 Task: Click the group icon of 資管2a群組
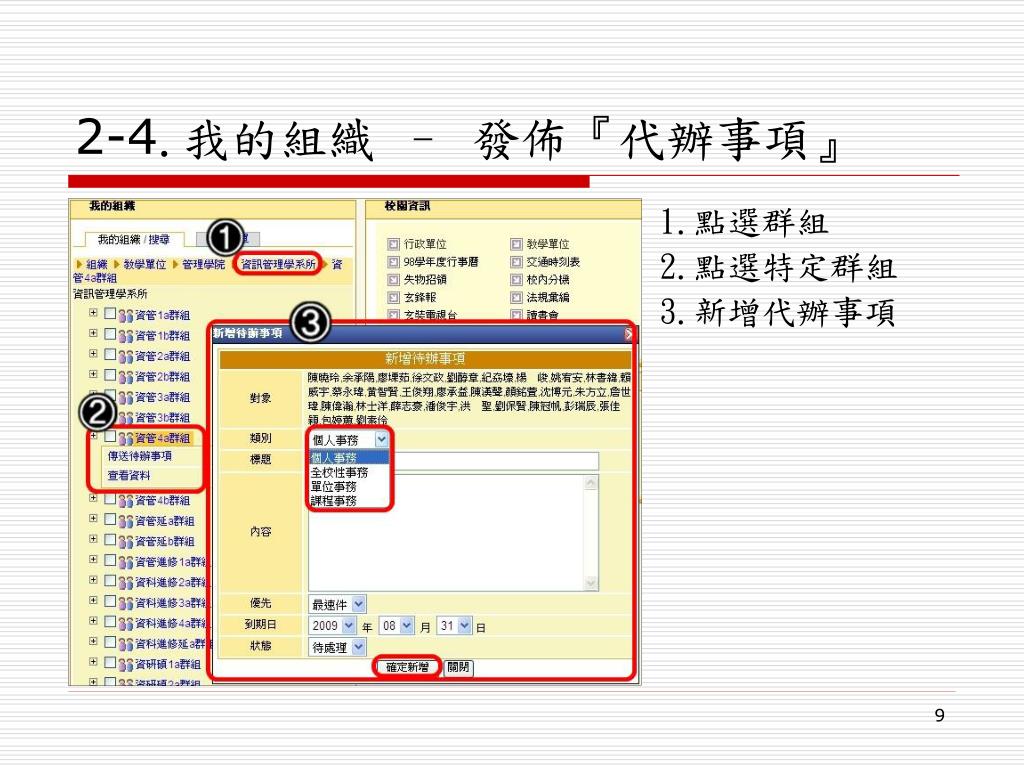125,357
